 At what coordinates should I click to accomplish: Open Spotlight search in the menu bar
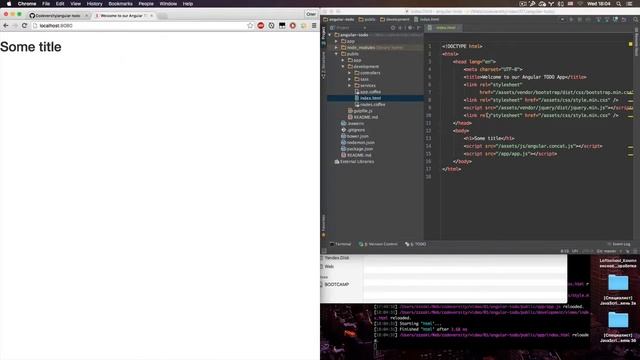[619, 4]
